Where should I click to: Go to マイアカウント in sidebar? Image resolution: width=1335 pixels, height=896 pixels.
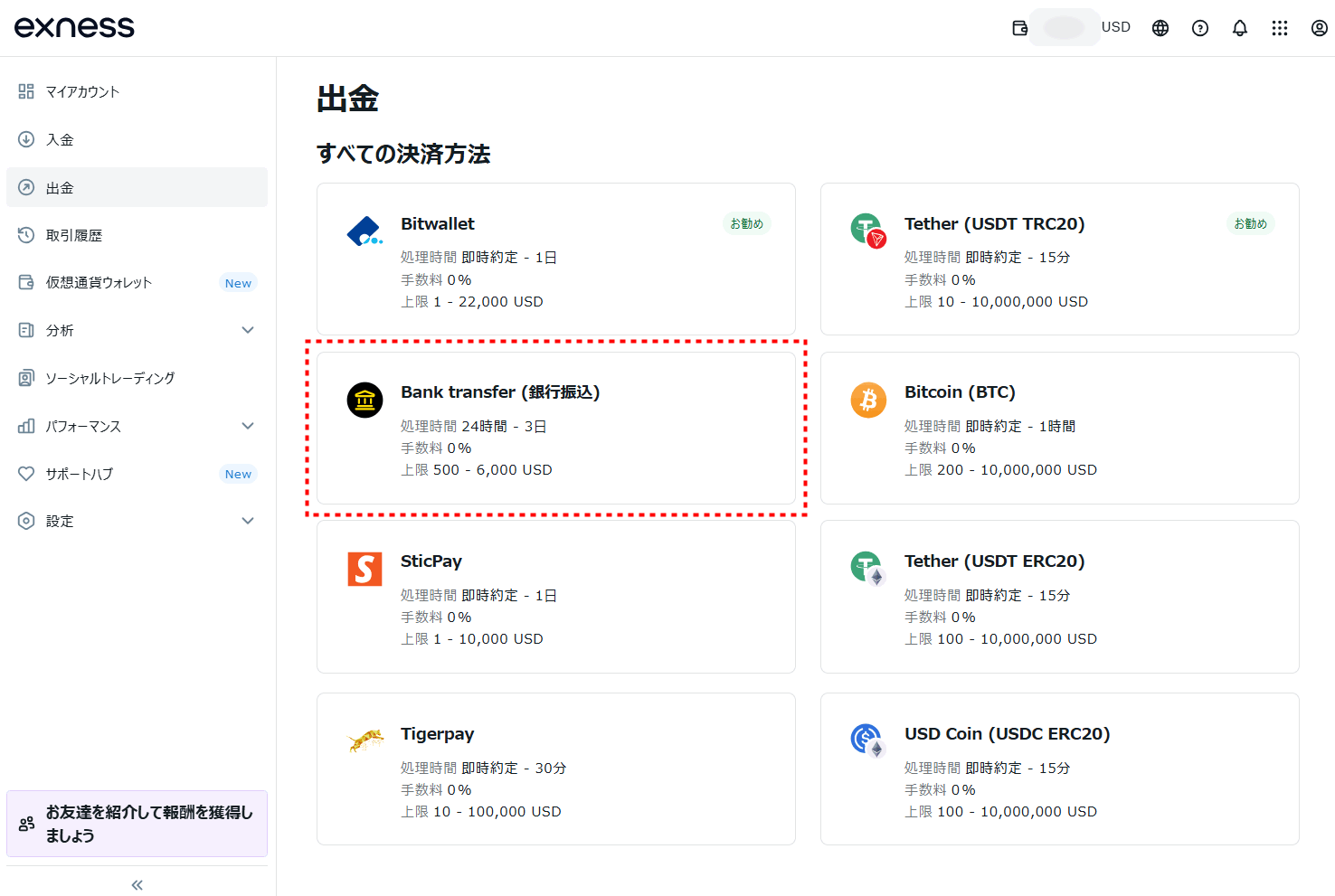click(x=137, y=91)
